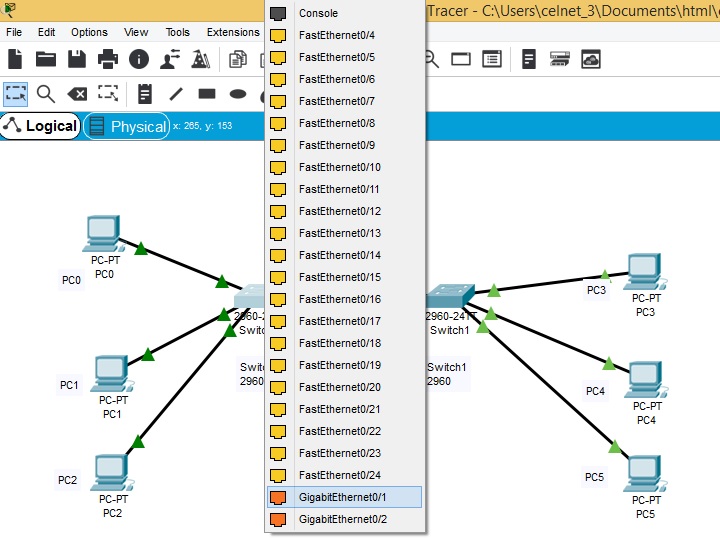Pick the Draw Line tool

(x=176, y=94)
